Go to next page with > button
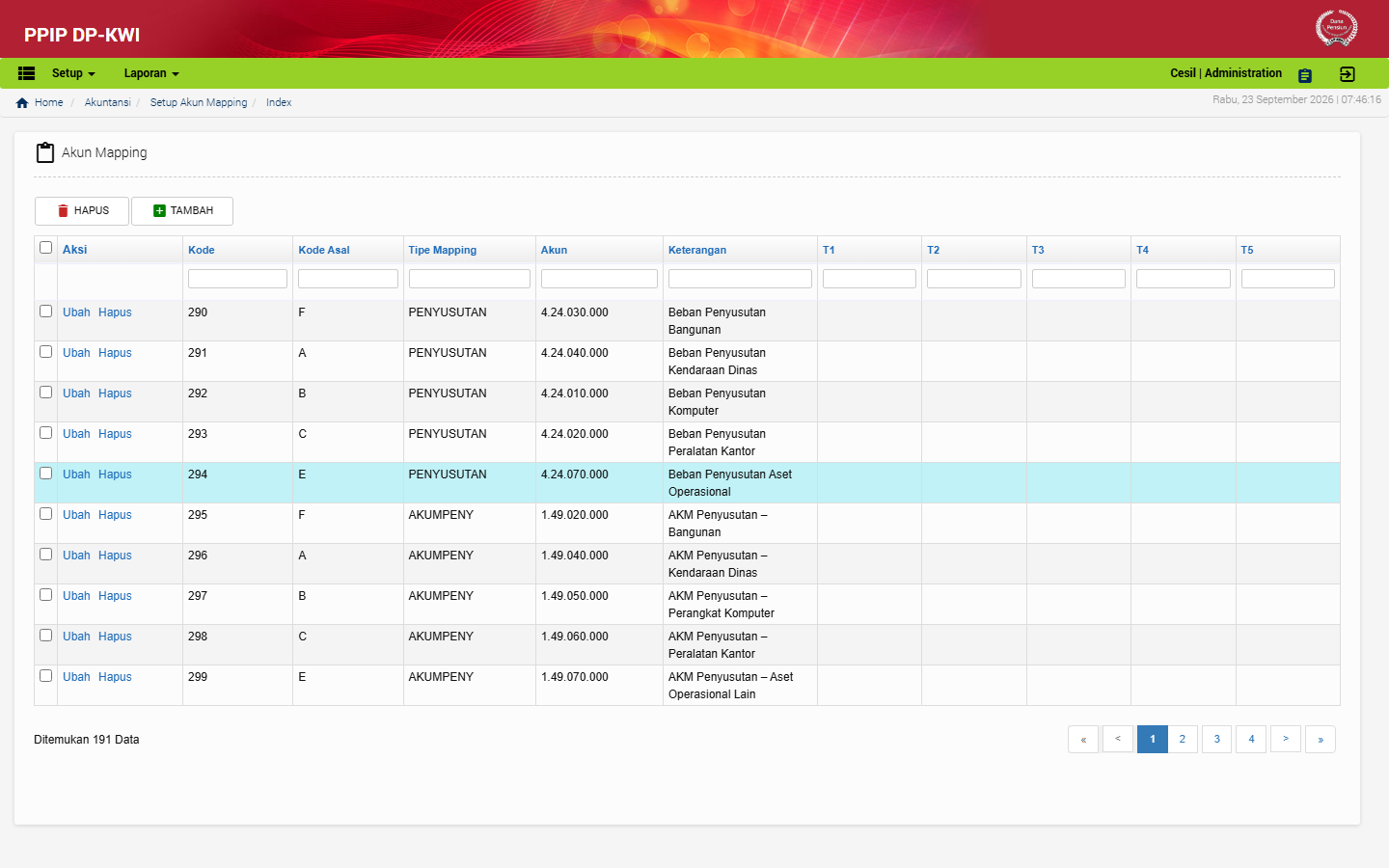Screen dimensions: 1389x868 pyautogui.click(x=1286, y=739)
